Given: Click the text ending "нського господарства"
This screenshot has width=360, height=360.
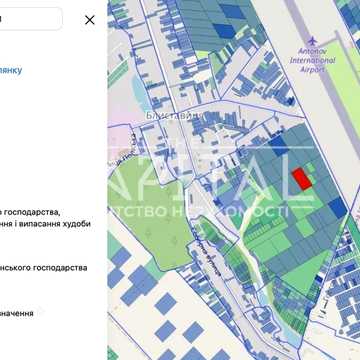Looking at the screenshot, I should (44, 268).
